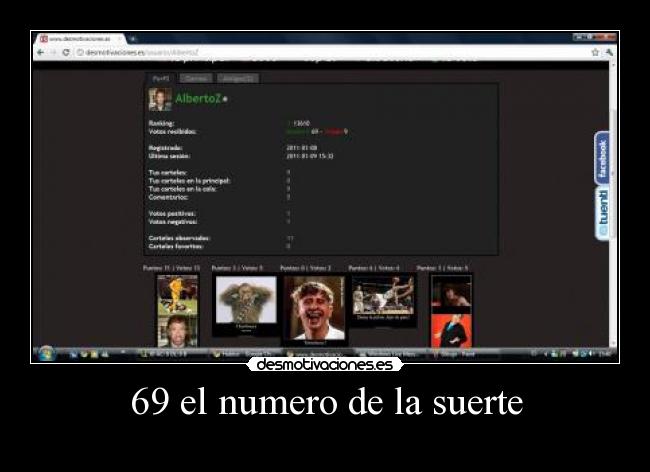Open a new browser tab
The height and width of the screenshot is (472, 650).
click(133, 39)
